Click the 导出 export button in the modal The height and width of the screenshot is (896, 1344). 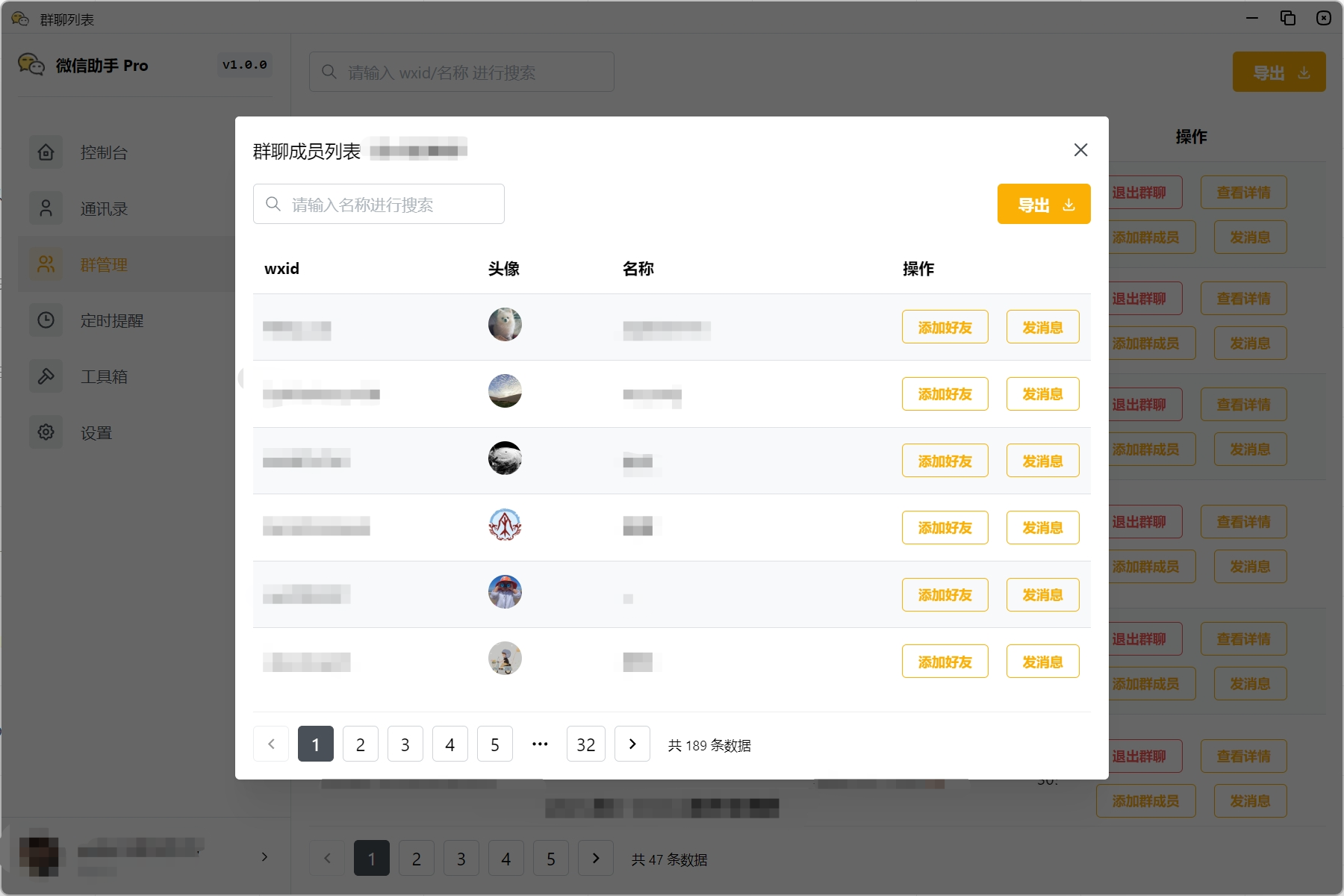tap(1043, 204)
